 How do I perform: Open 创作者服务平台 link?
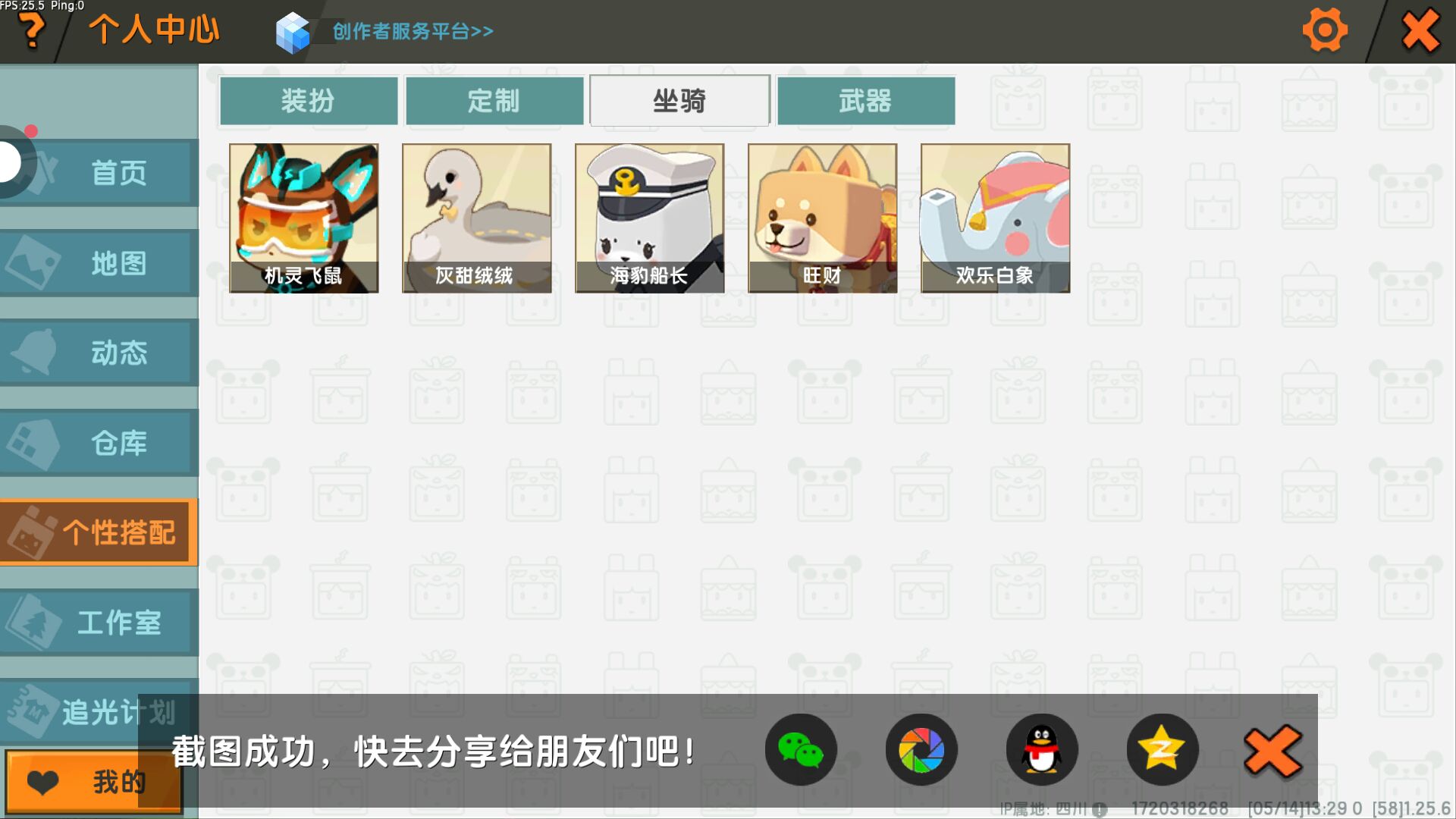point(413,31)
